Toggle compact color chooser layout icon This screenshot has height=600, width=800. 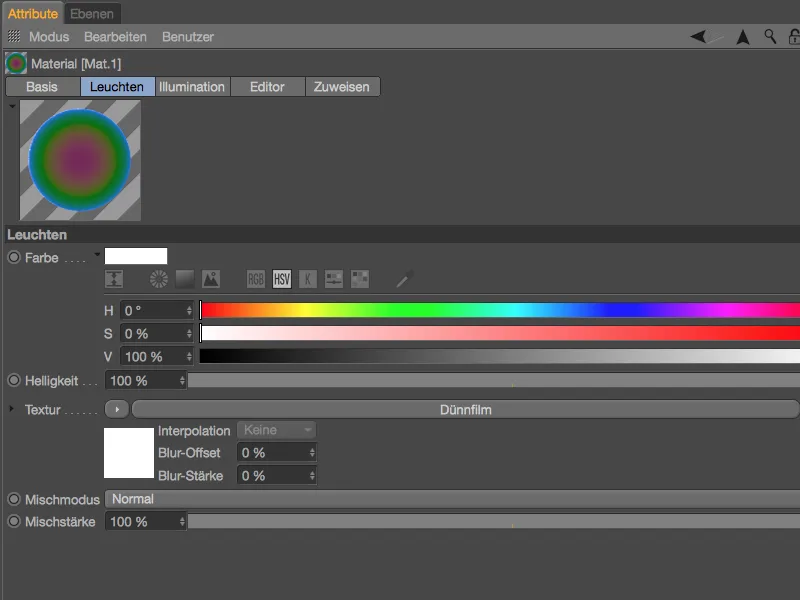(x=114, y=279)
